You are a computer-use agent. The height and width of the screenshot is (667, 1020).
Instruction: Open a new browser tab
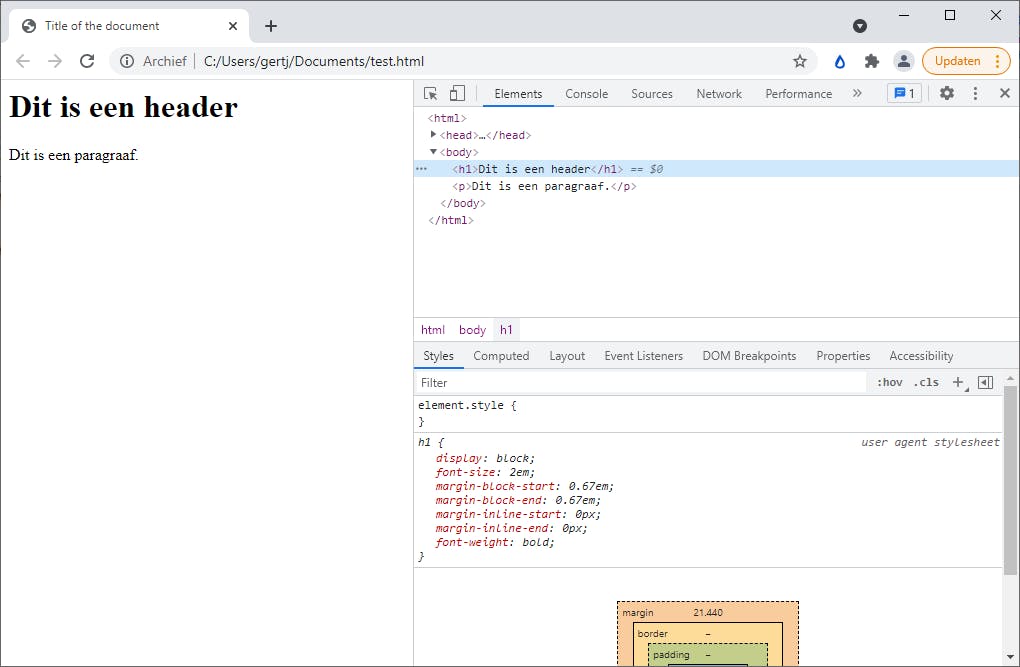271,26
